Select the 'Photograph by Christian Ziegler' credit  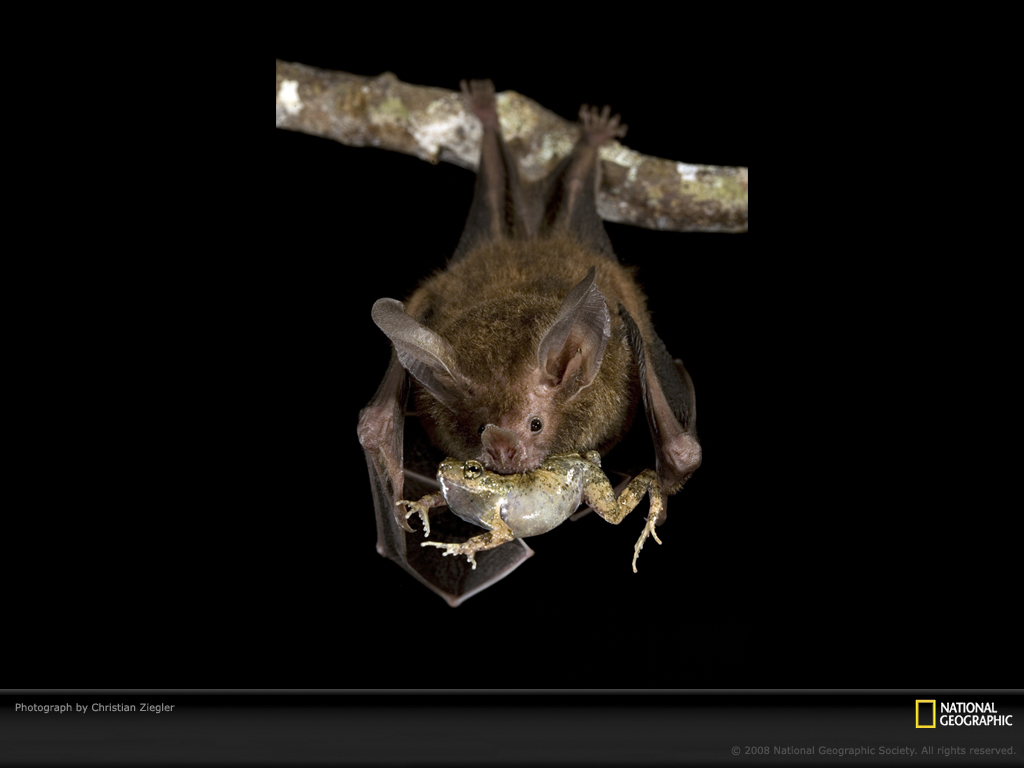tap(94, 708)
